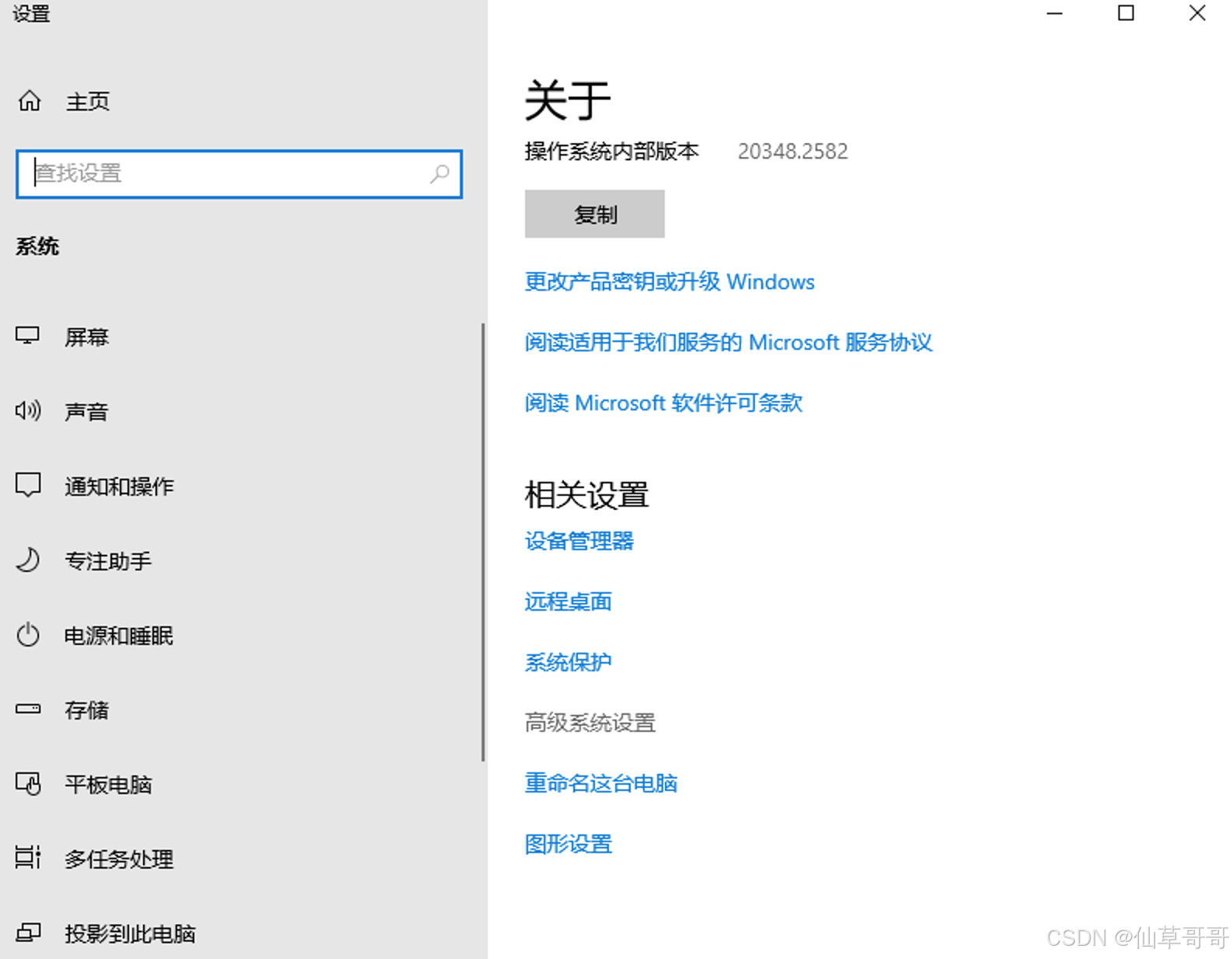The width and height of the screenshot is (1232, 959).
Task: Click the drive icon for 存储
Action: pos(28,709)
